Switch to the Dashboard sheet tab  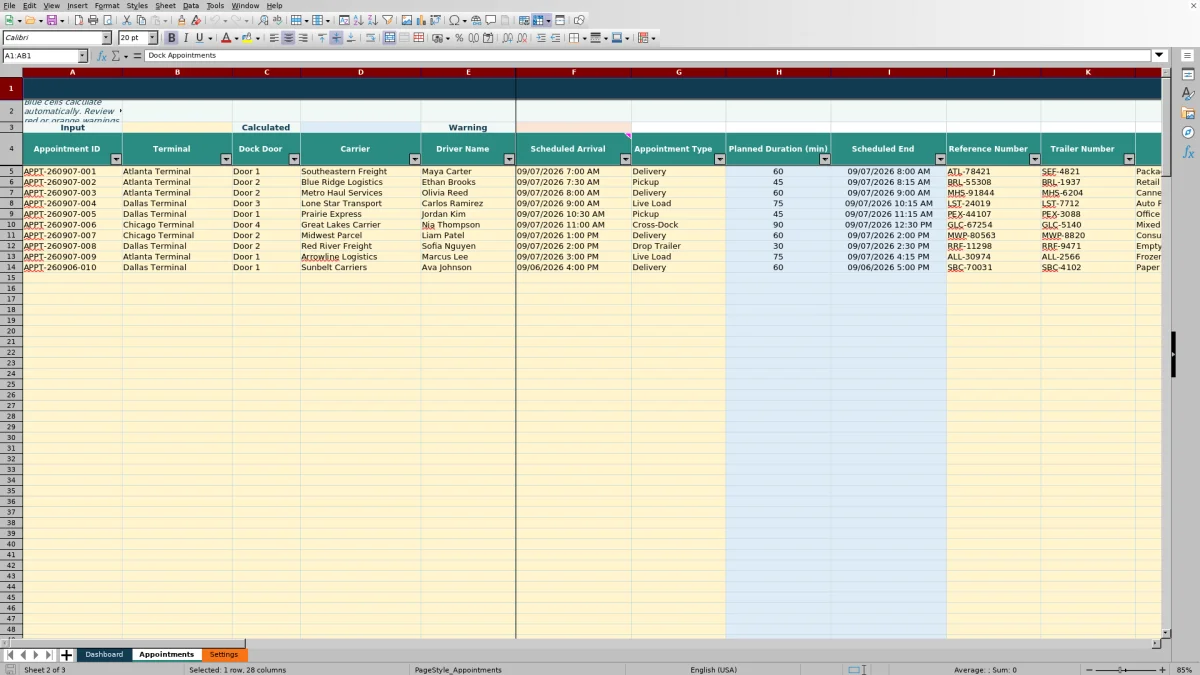pos(104,655)
